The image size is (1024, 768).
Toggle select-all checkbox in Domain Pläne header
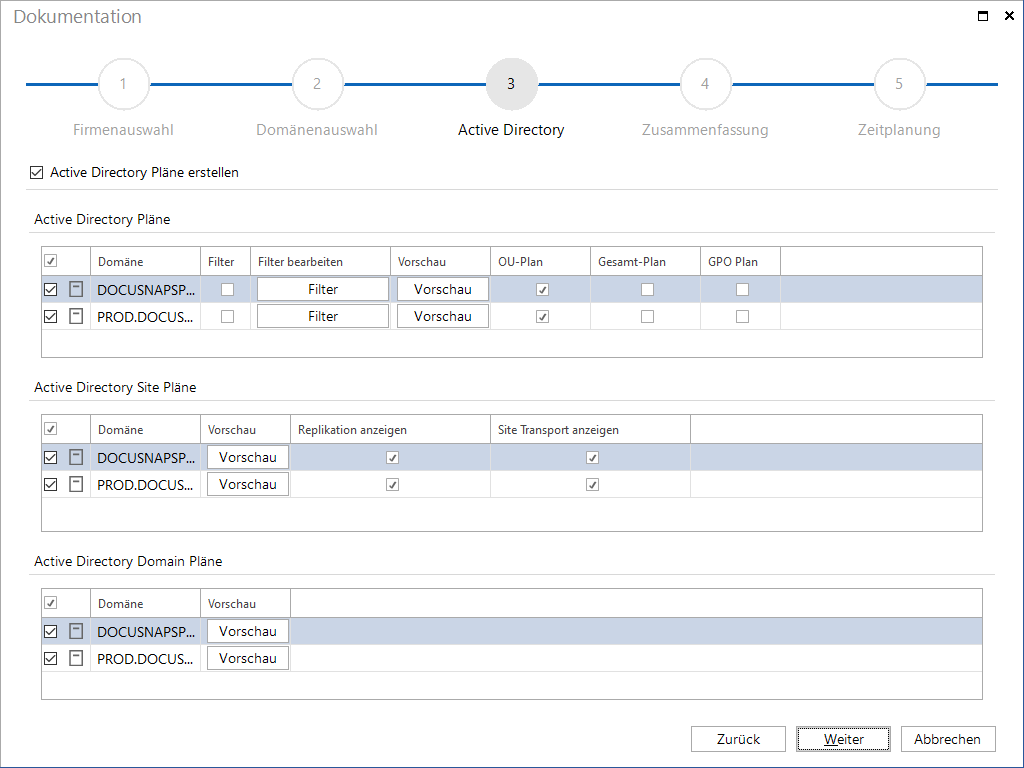click(50, 602)
